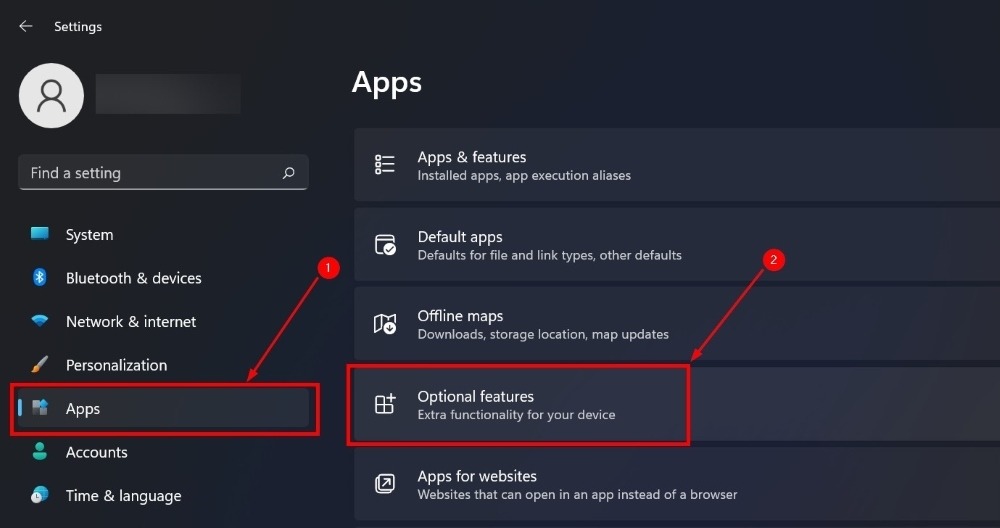
Task: Click the back arrow next to Settings
Action: pos(26,26)
